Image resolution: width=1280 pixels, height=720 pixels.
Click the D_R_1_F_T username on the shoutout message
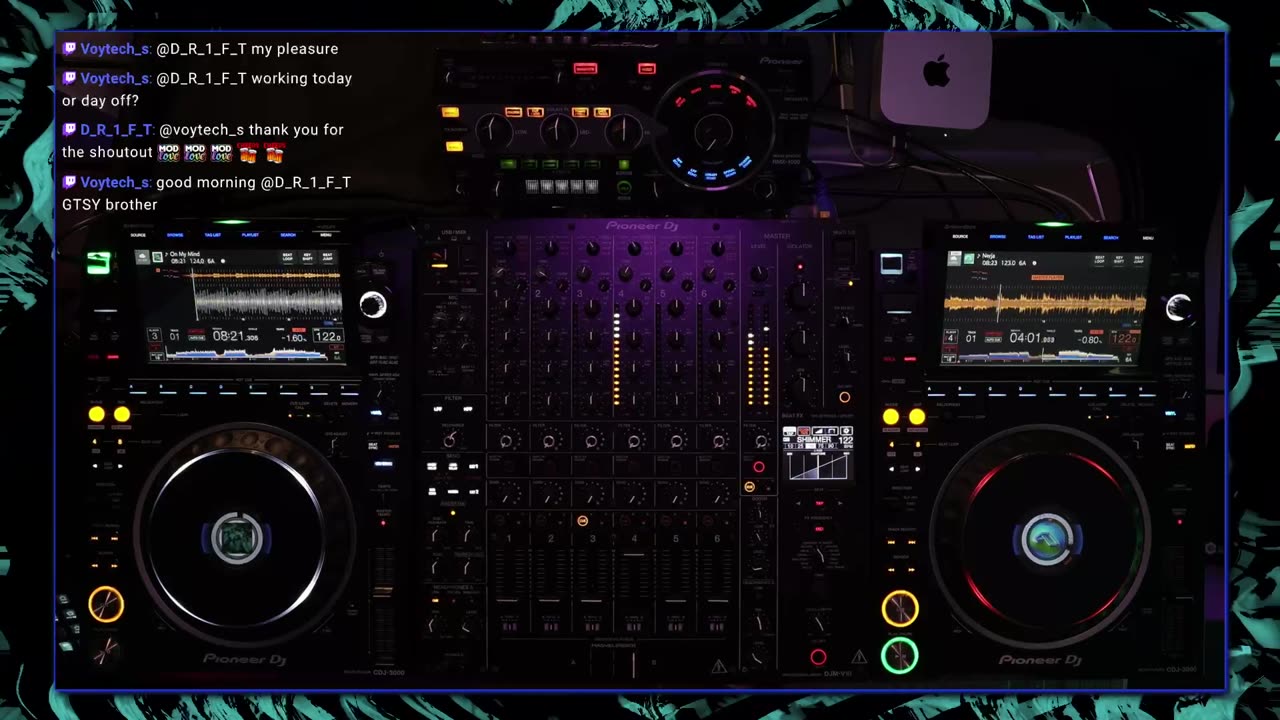(x=116, y=130)
